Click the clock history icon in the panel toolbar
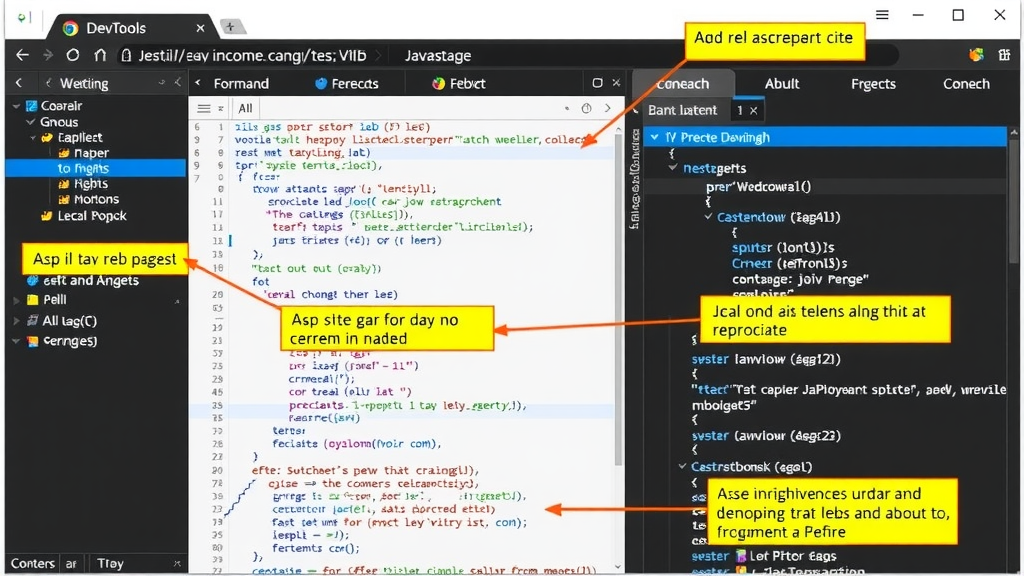This screenshot has height=576, width=1024. click(586, 107)
